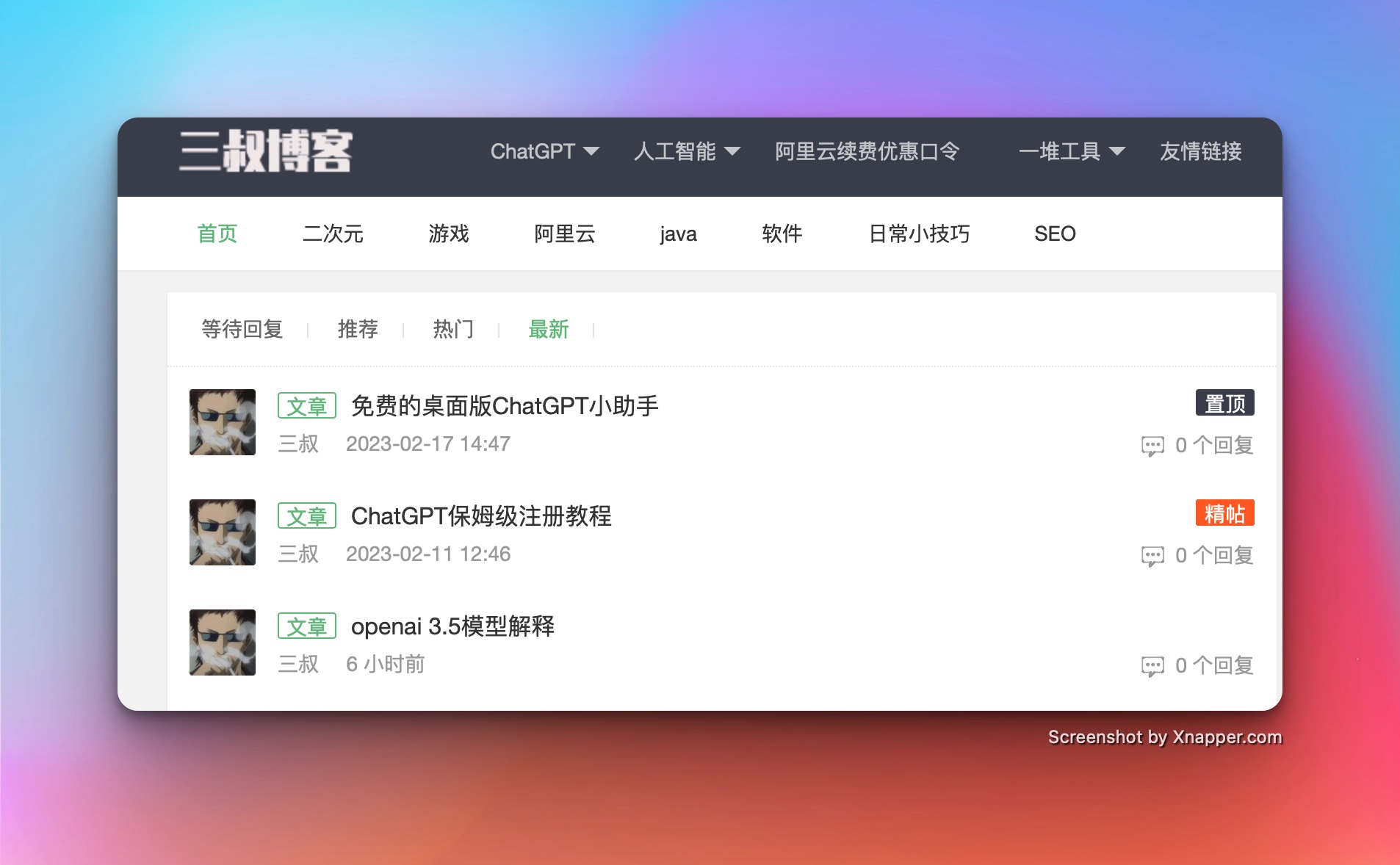Click the author avatar for 免费的桌面版ChatGPT小助手
Image resolution: width=1400 pixels, height=865 pixels.
point(223,422)
